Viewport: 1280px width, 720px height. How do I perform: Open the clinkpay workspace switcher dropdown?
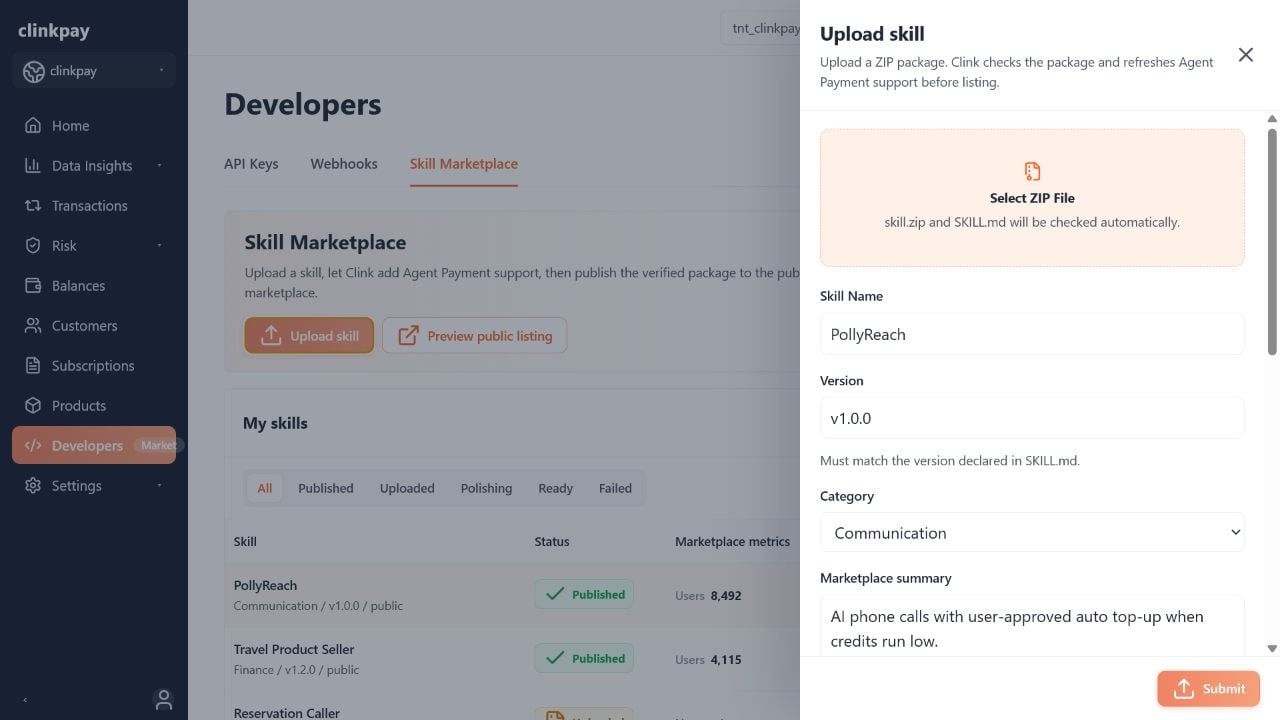[x=94, y=71]
